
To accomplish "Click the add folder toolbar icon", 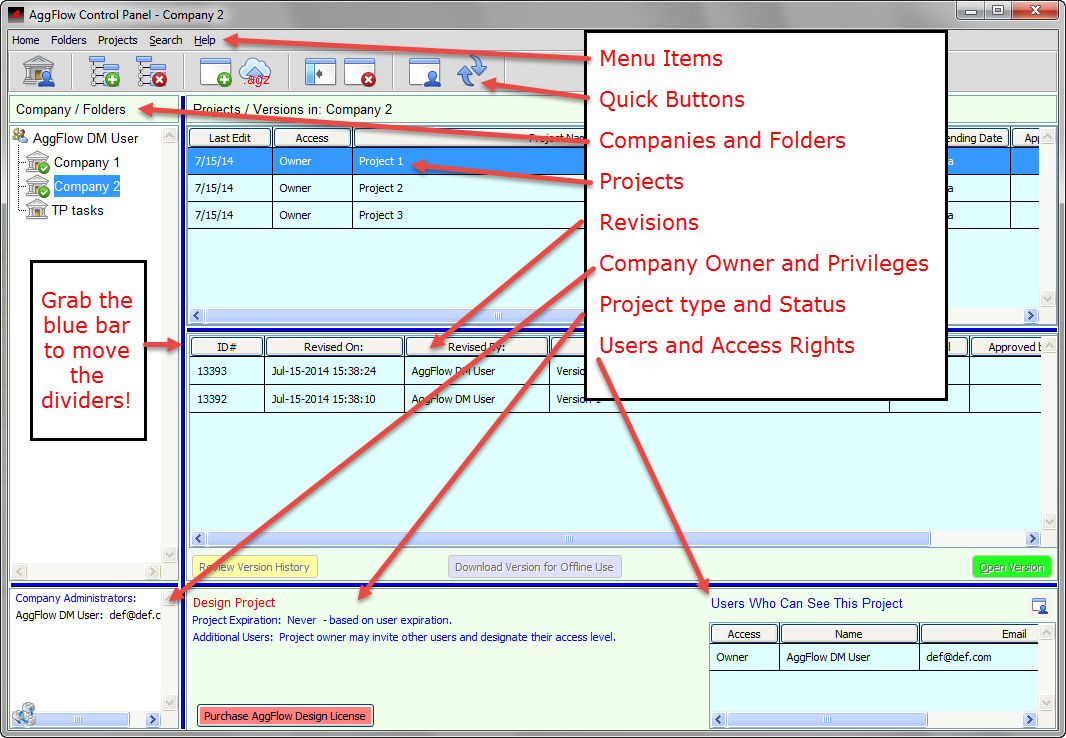I will pyautogui.click(x=104, y=73).
